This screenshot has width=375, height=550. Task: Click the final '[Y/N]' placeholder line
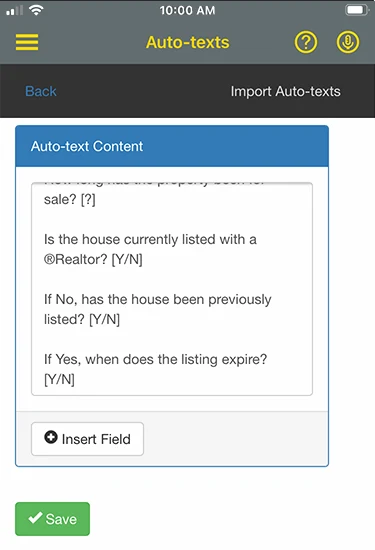[59, 379]
